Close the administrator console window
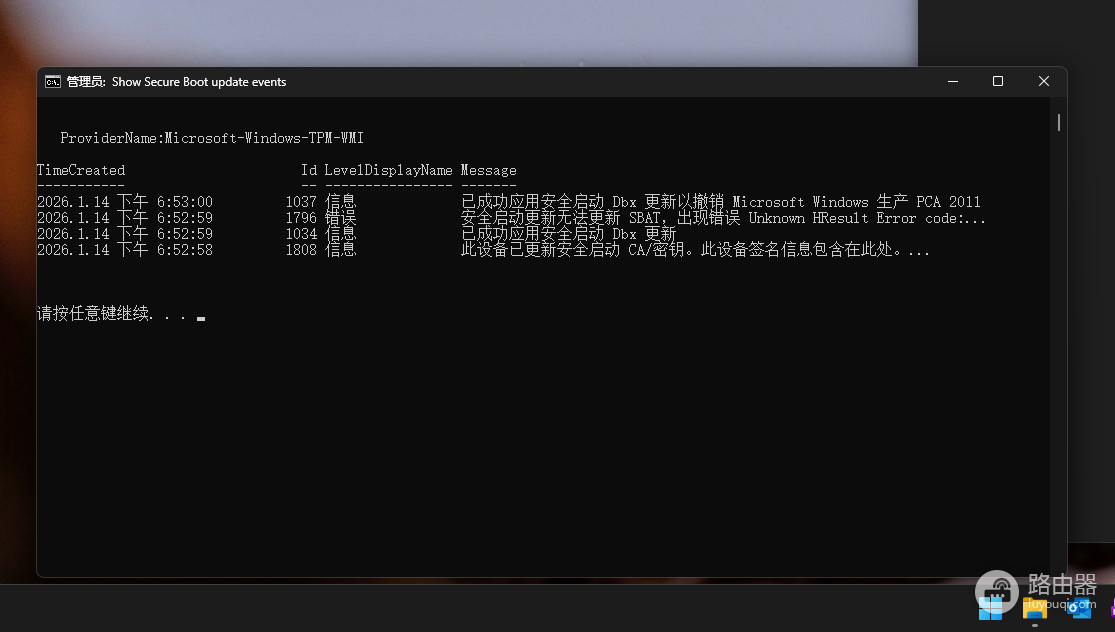The image size is (1115, 632). [1043, 82]
